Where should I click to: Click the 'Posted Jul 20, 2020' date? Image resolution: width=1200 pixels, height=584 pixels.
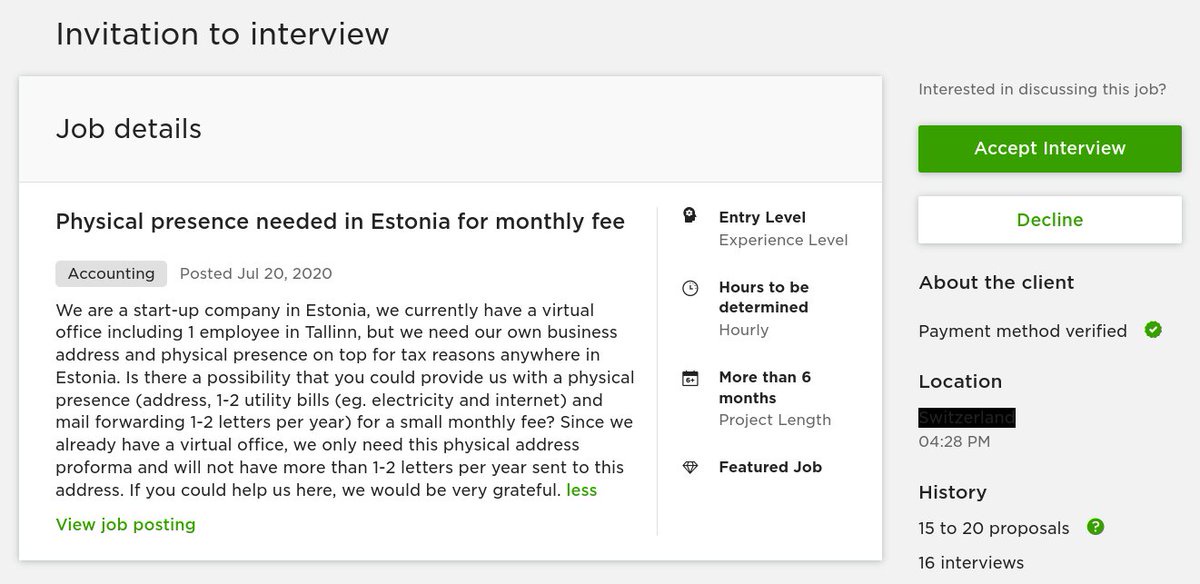click(x=256, y=273)
